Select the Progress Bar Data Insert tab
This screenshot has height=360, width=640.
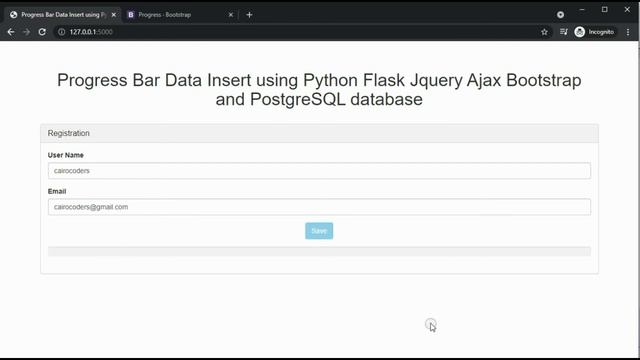(63, 15)
